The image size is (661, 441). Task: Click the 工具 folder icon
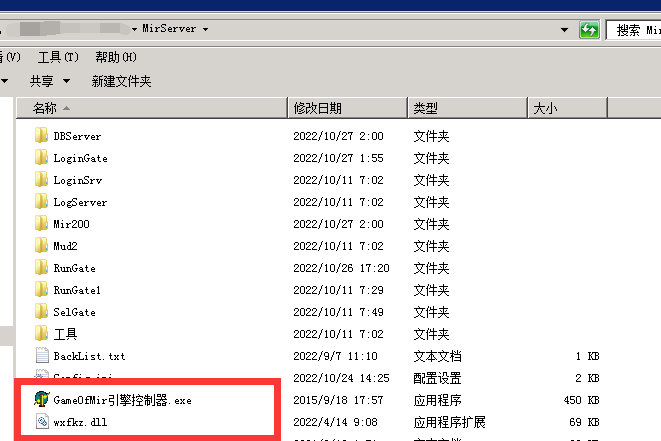tap(41, 334)
